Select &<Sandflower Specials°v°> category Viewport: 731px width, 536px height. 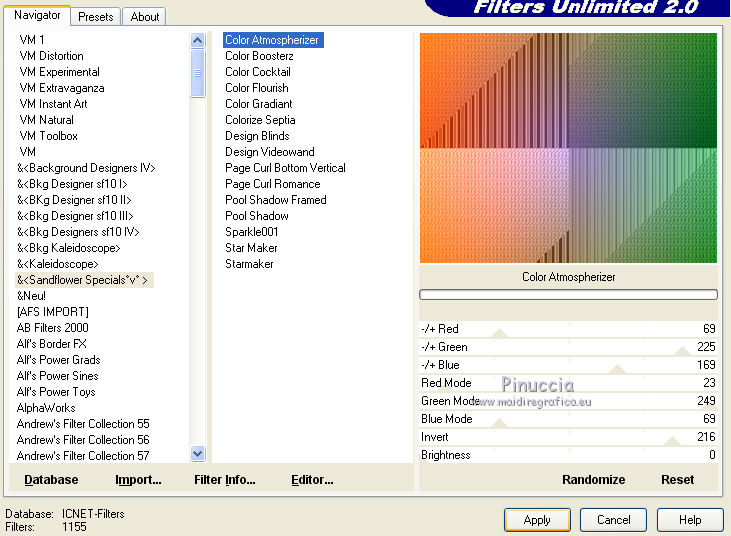coord(83,280)
